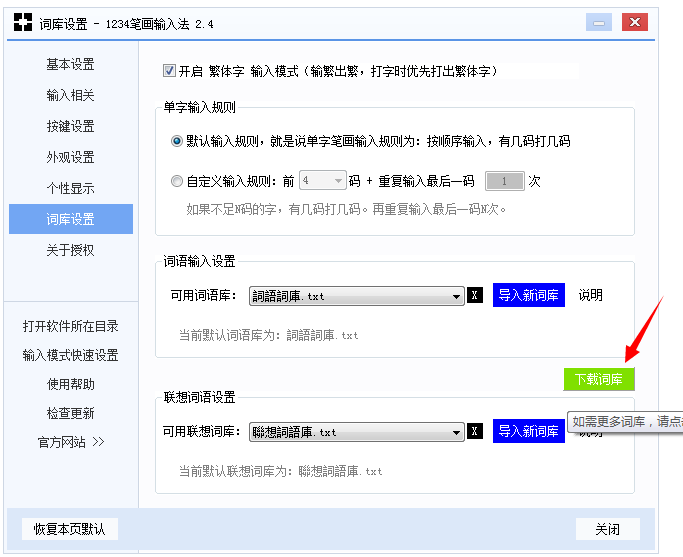Screen dimensions: 683x557
Task: Switch to the 基本设置 tab
Action: pos(70,65)
